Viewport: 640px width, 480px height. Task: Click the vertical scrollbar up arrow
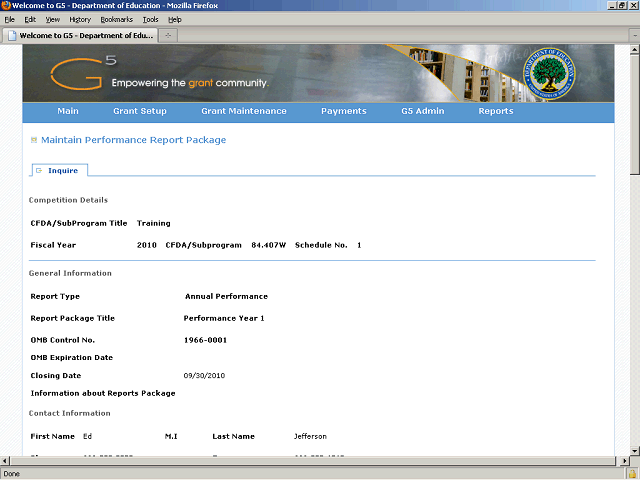(635, 50)
